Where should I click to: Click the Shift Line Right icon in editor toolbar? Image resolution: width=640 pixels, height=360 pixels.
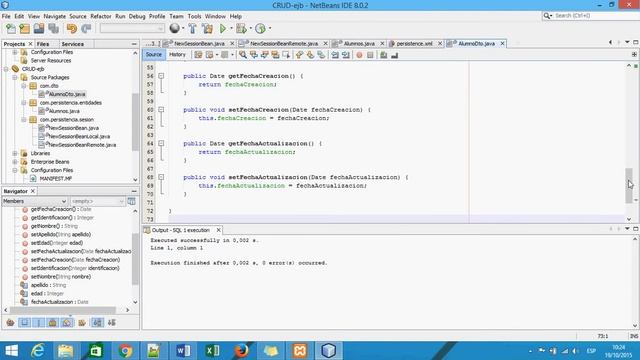[x=346, y=55]
